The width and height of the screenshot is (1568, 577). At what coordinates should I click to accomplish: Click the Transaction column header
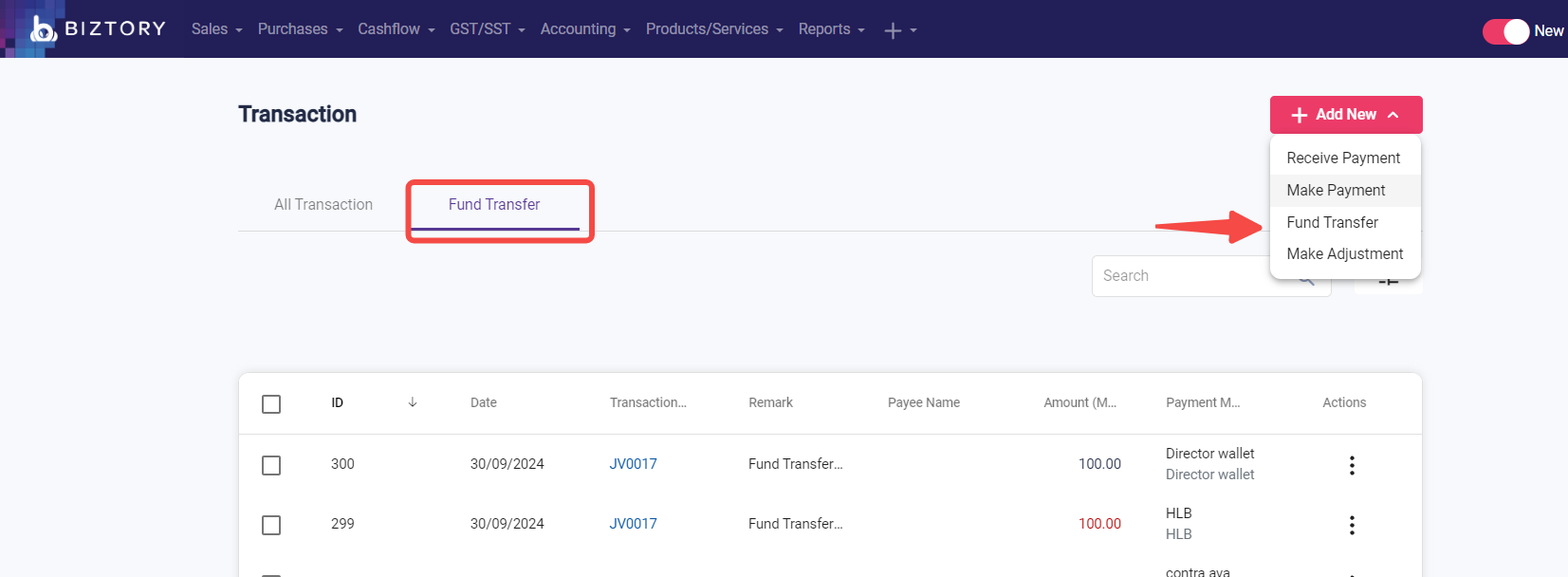648,402
